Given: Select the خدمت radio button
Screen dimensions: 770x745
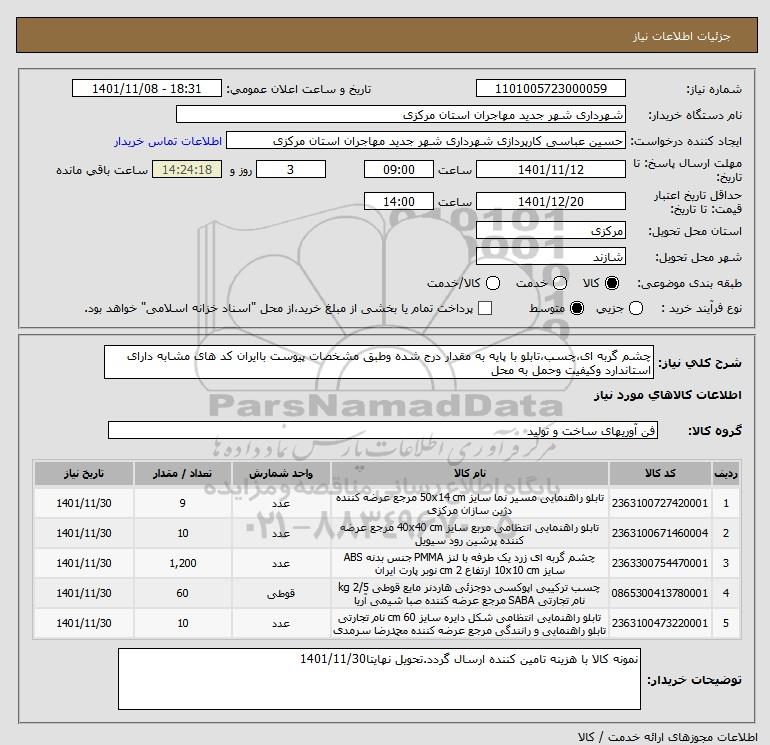Looking at the screenshot, I should click(x=560, y=283).
